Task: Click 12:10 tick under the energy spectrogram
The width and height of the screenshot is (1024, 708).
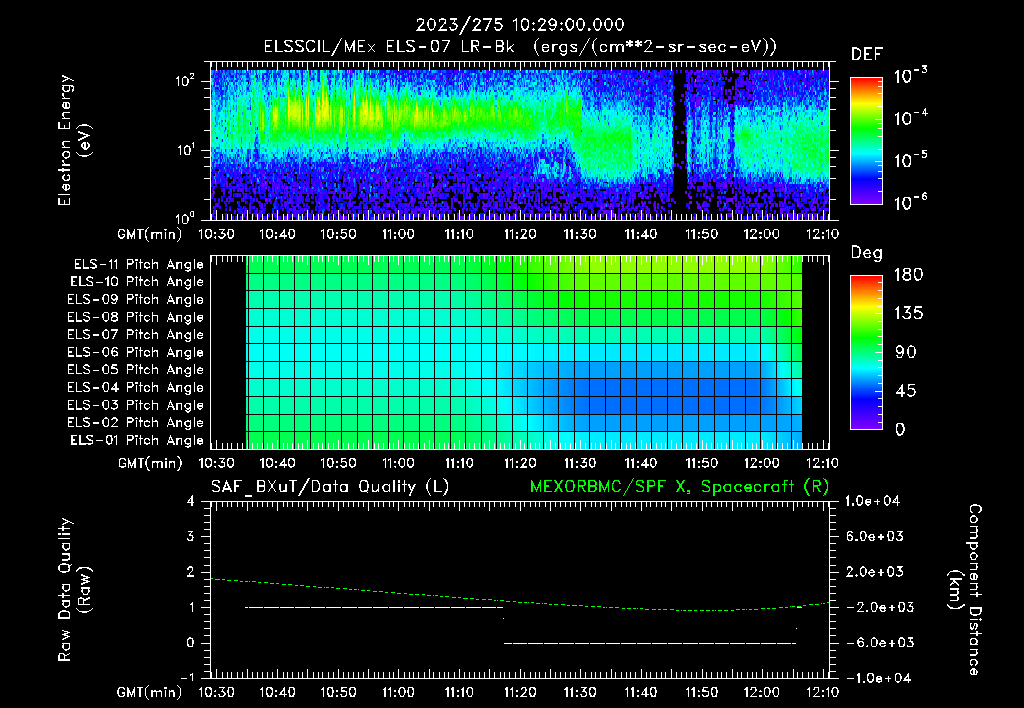Action: pyautogui.click(x=822, y=234)
